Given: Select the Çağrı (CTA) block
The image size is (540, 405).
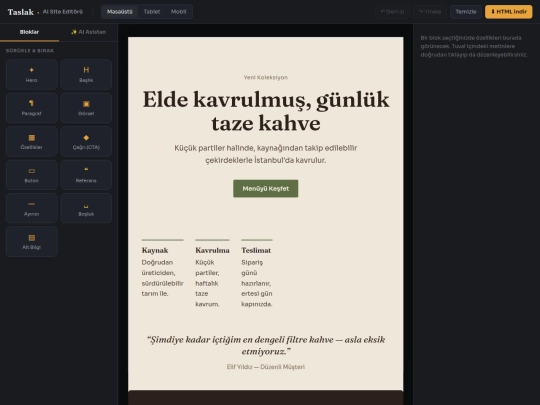Looking at the screenshot, I should click(86, 141).
